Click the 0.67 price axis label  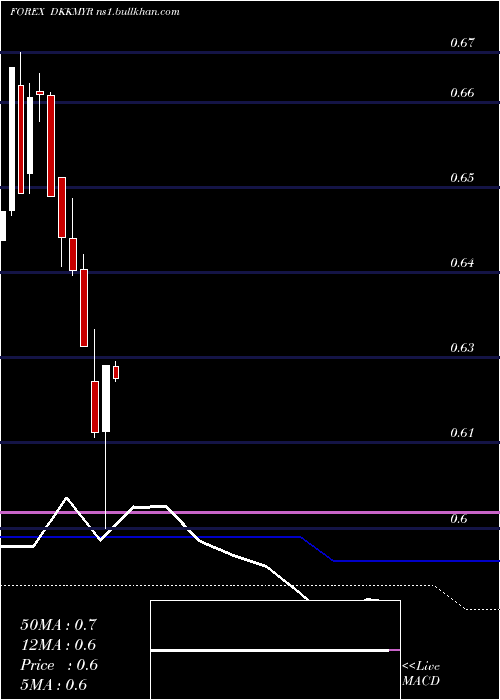tap(462, 43)
